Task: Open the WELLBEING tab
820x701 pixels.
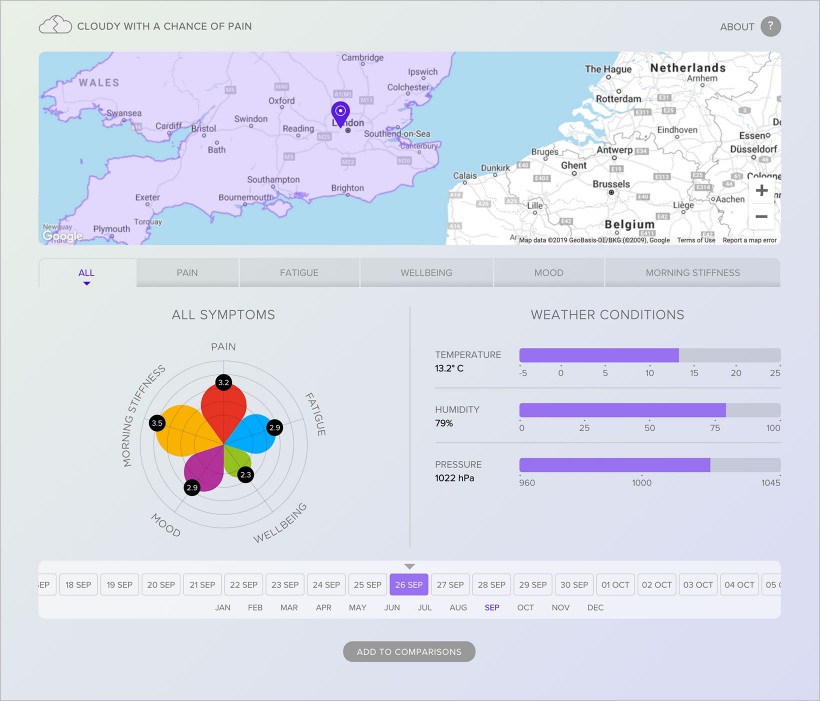Action: 426,273
